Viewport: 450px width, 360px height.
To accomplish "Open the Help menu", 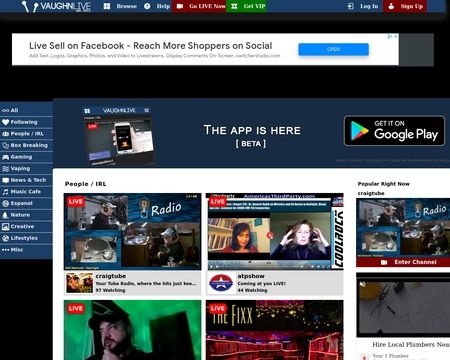I will click(x=157, y=6).
